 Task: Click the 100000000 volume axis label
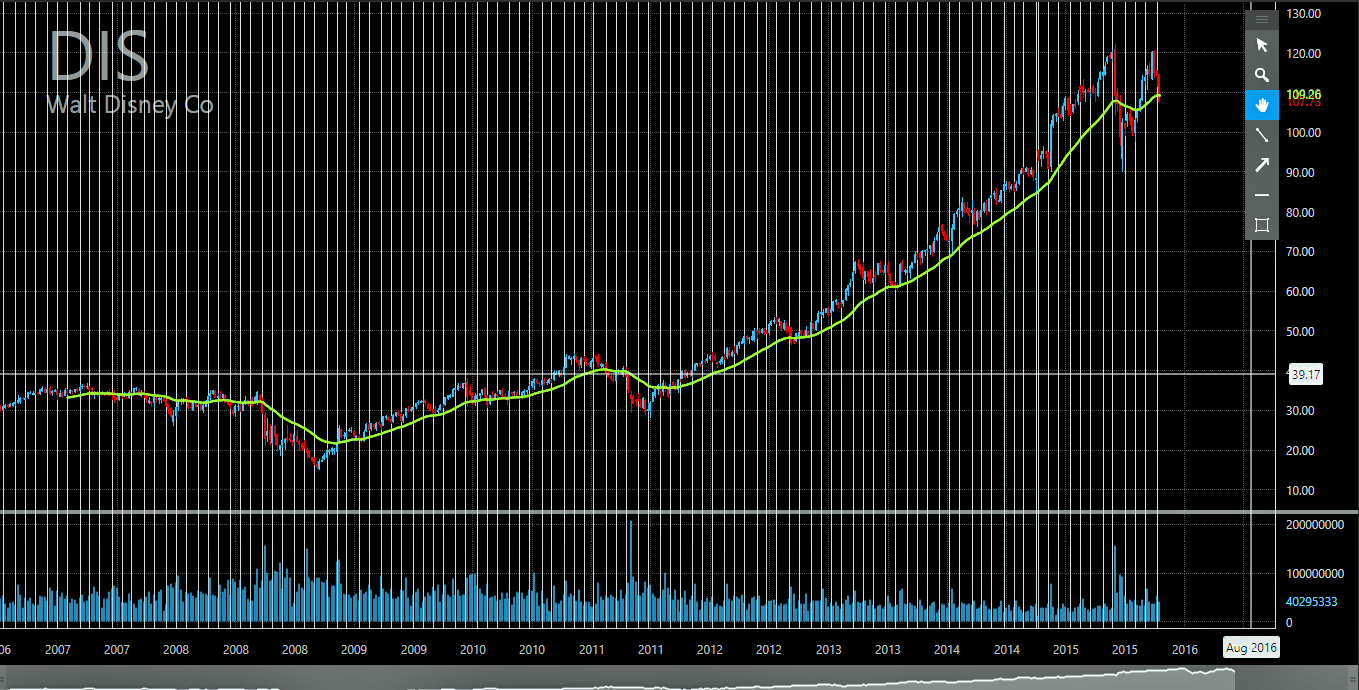click(x=1315, y=574)
